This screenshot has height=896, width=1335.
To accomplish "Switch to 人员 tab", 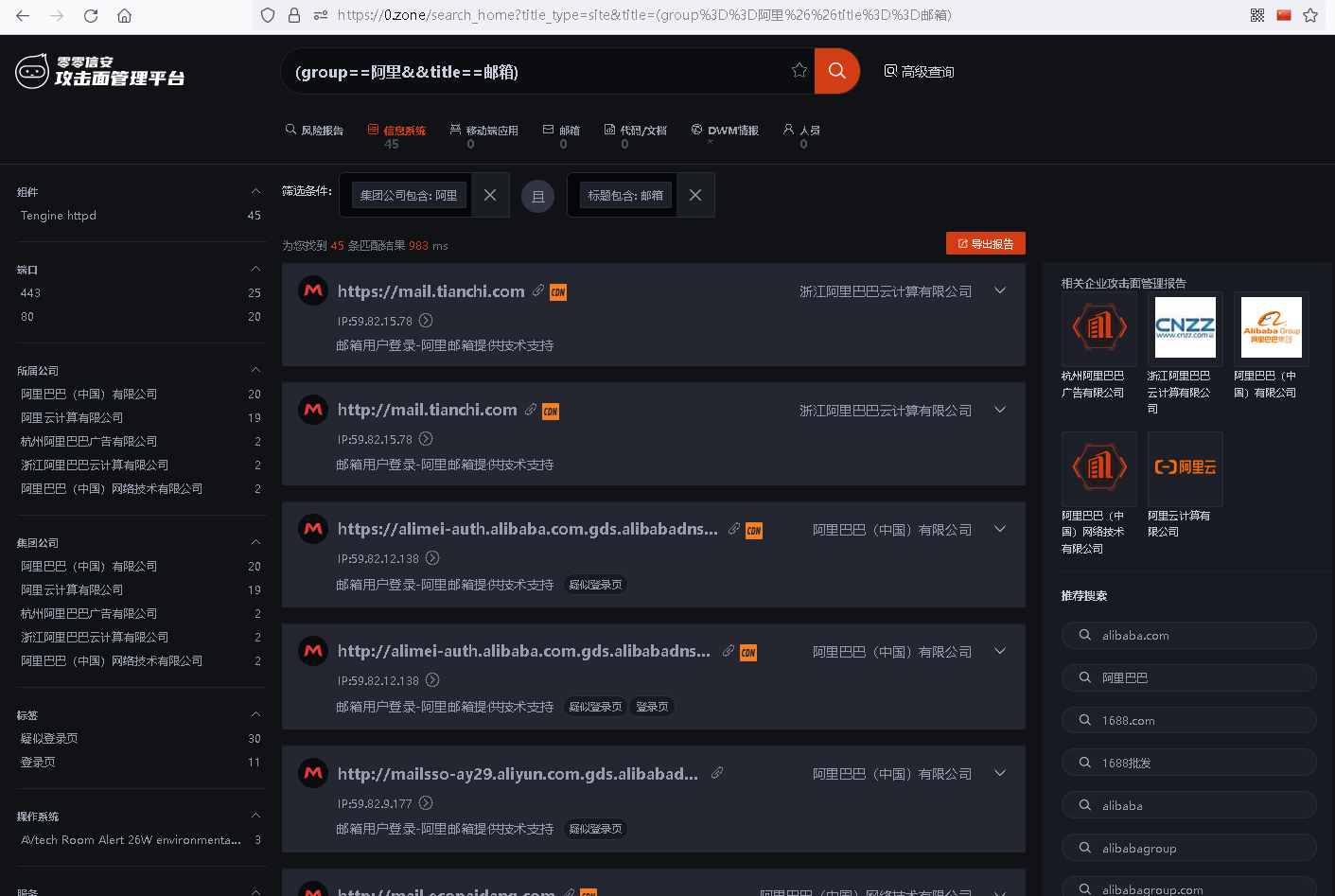I will [801, 131].
